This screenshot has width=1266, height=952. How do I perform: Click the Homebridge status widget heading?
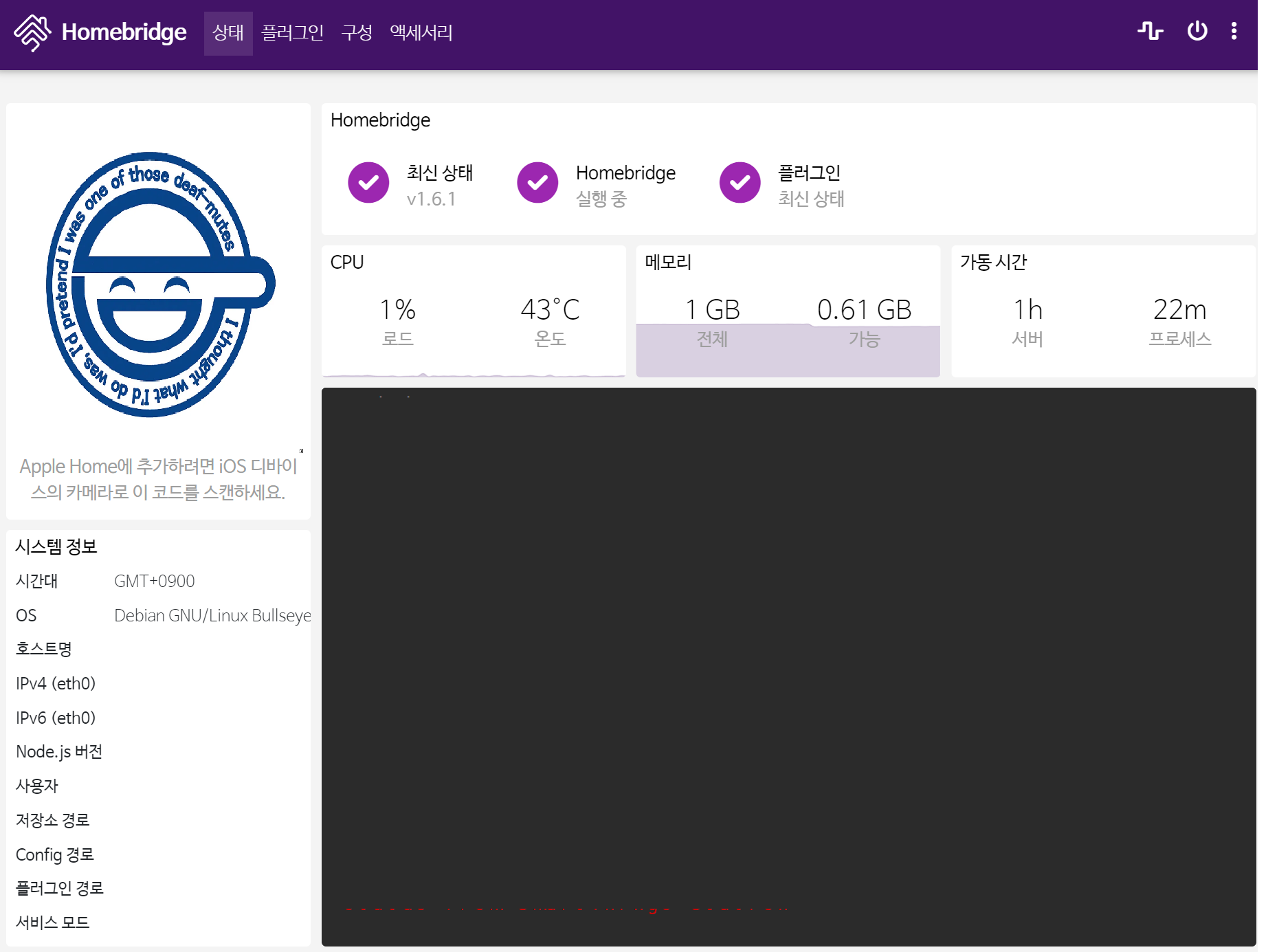(x=380, y=120)
